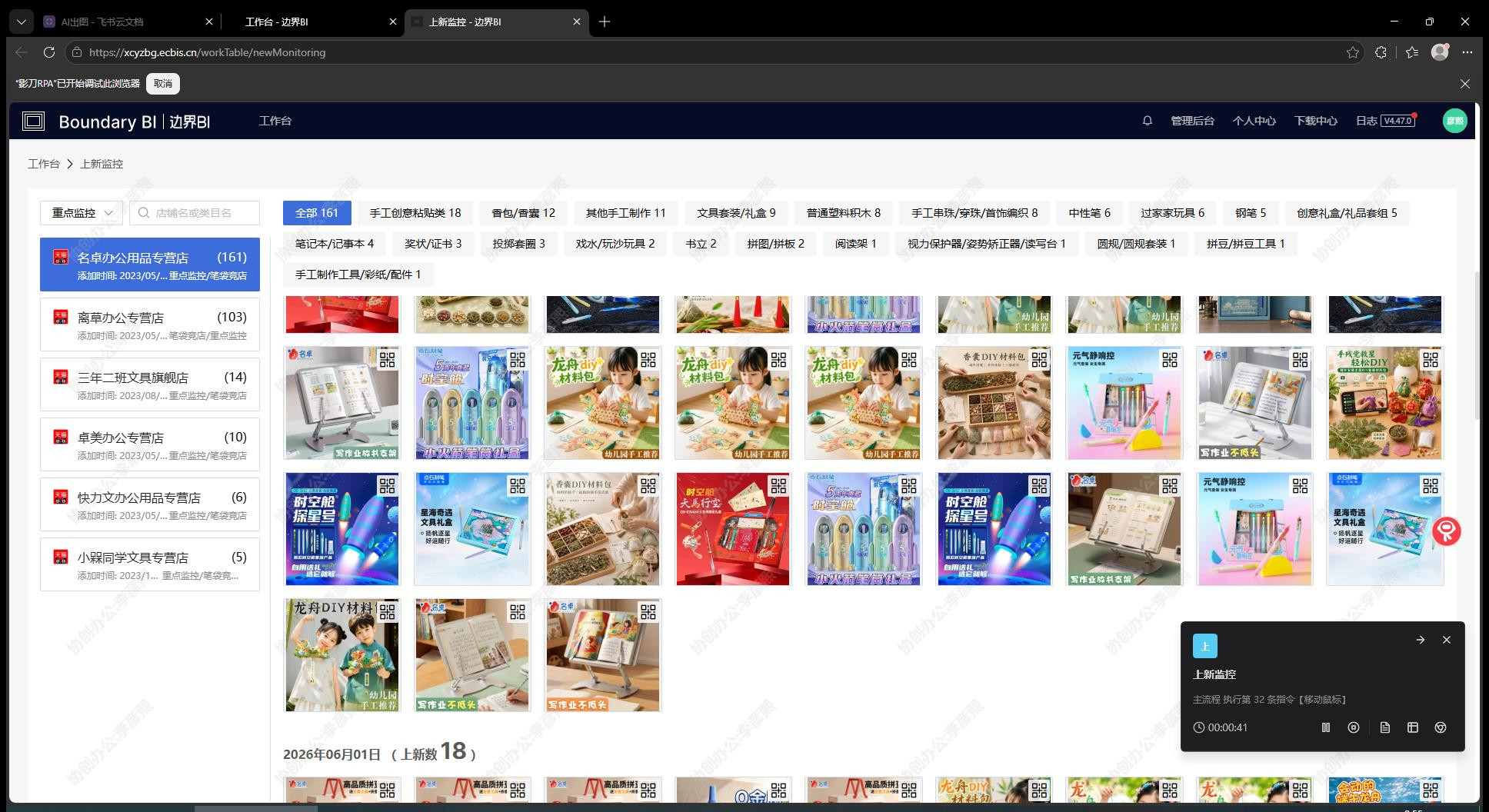
Task: Click the Tmall icon beside 离草办公专营店
Action: click(61, 317)
